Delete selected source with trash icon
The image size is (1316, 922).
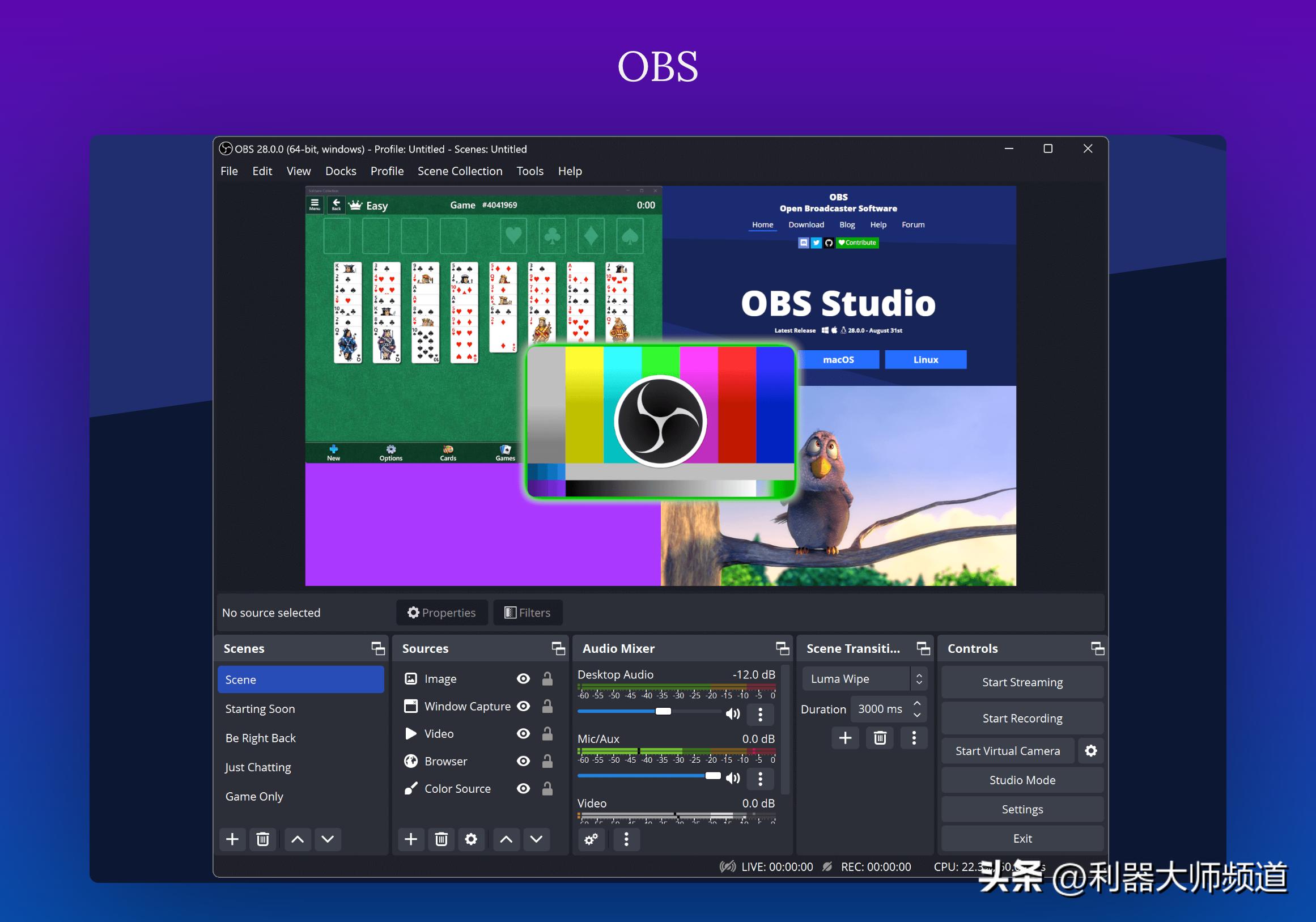441,839
